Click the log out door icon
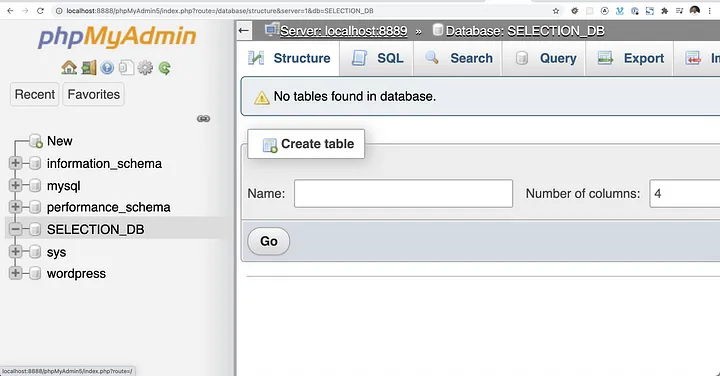Image resolution: width=720 pixels, height=376 pixels. 89,68
